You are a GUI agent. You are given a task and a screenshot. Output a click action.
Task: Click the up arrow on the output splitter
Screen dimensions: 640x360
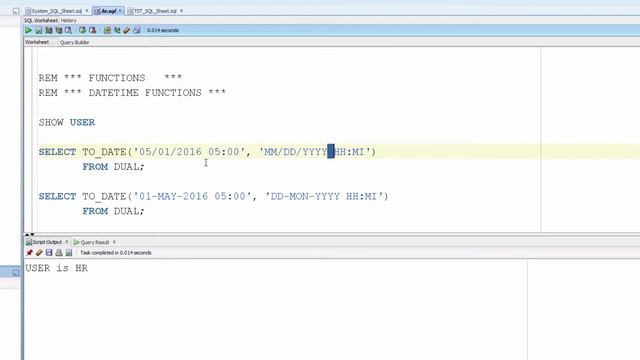27,235
